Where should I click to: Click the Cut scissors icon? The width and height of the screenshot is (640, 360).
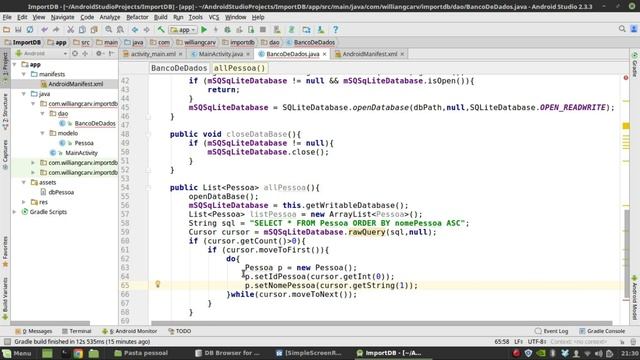click(x=70, y=29)
